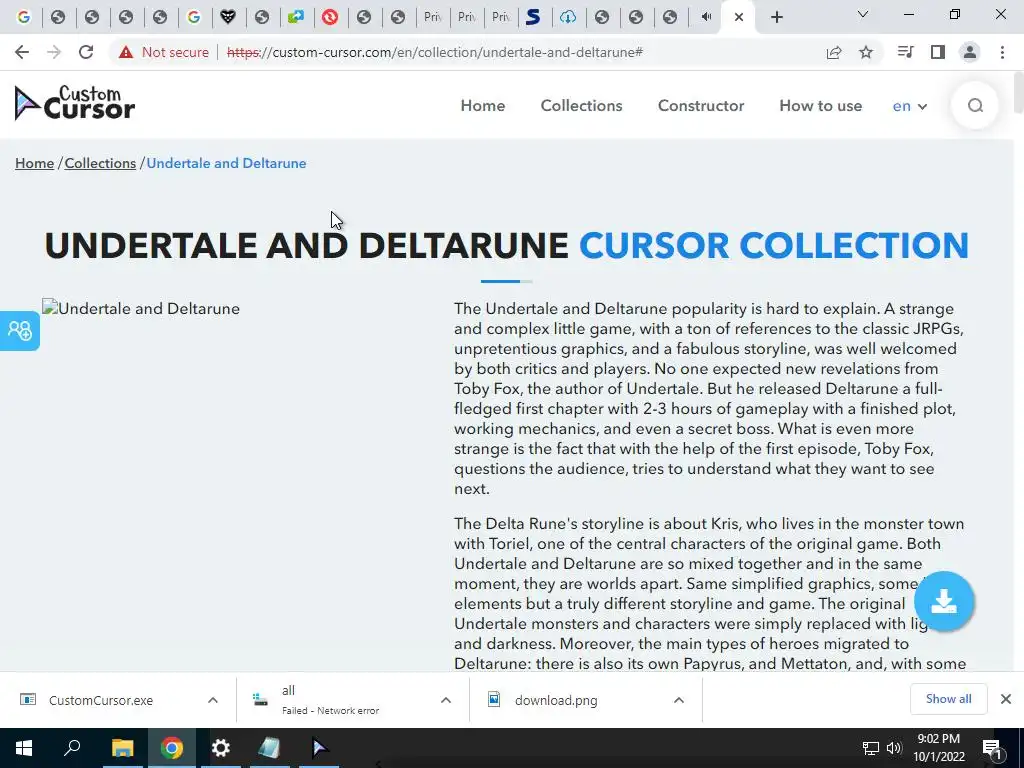
Task: Switch to the green arrows icon tab
Action: [296, 17]
